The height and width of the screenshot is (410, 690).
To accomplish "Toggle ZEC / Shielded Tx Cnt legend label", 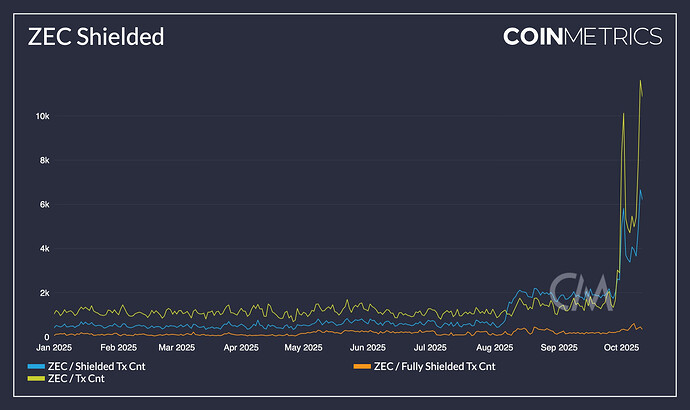I will point(96,366).
